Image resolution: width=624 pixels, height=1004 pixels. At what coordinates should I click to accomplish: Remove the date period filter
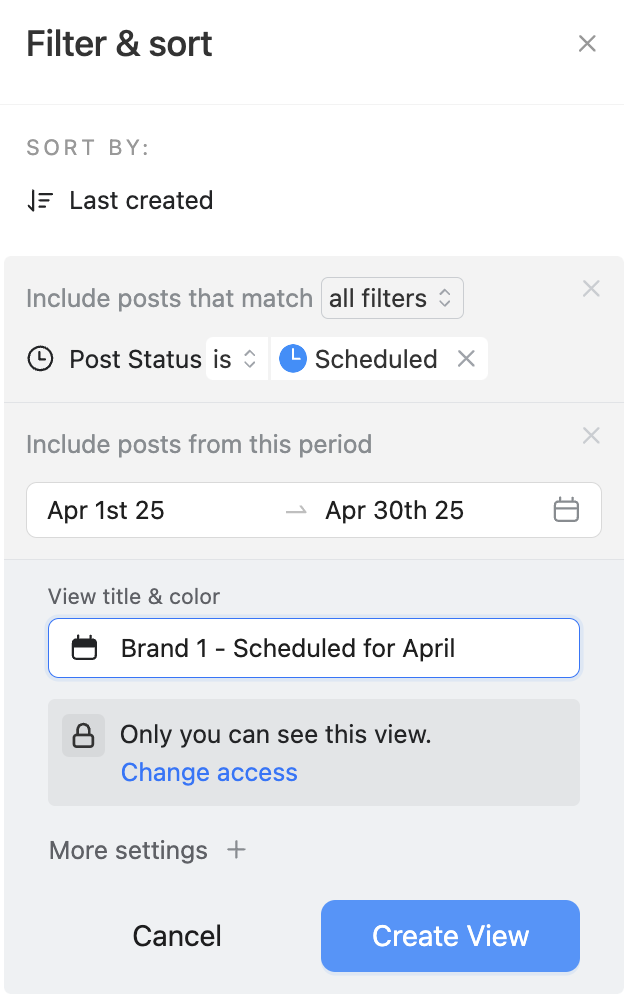(591, 435)
